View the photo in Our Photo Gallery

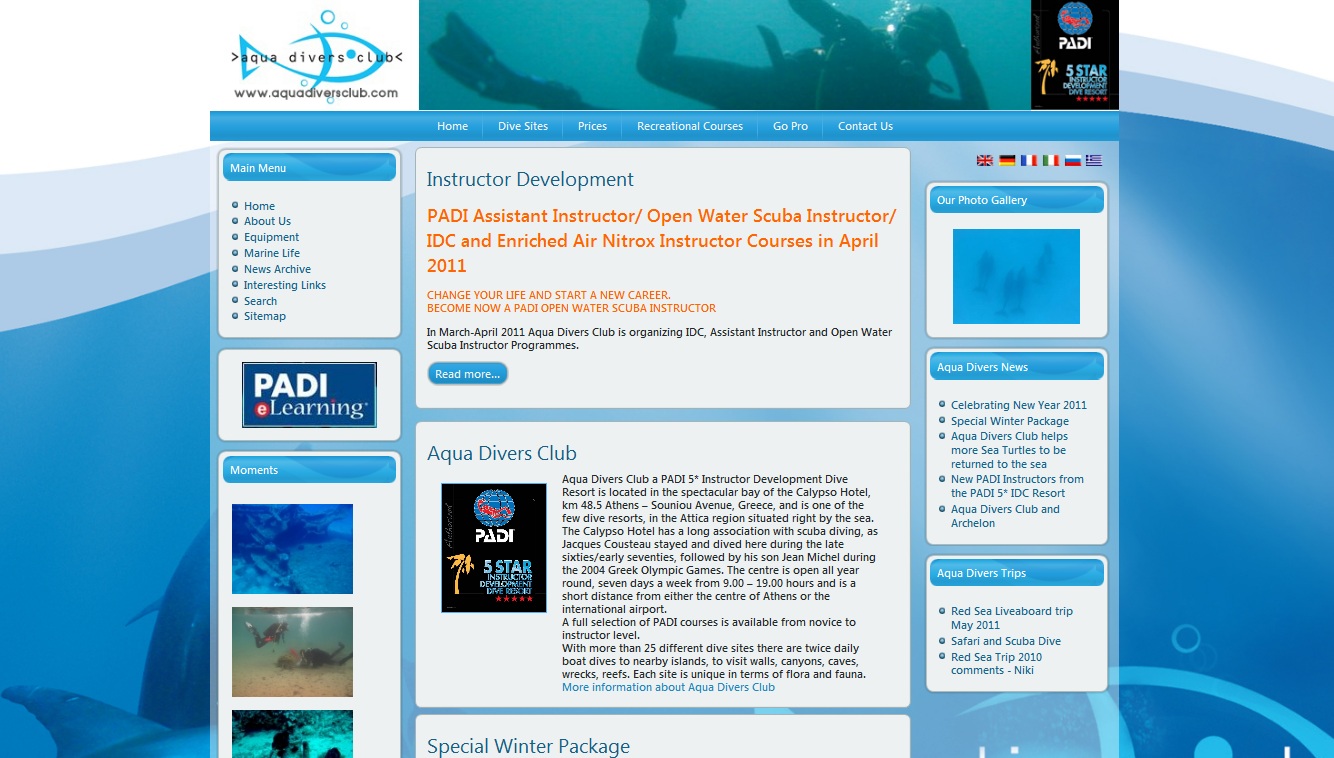[x=1016, y=276]
